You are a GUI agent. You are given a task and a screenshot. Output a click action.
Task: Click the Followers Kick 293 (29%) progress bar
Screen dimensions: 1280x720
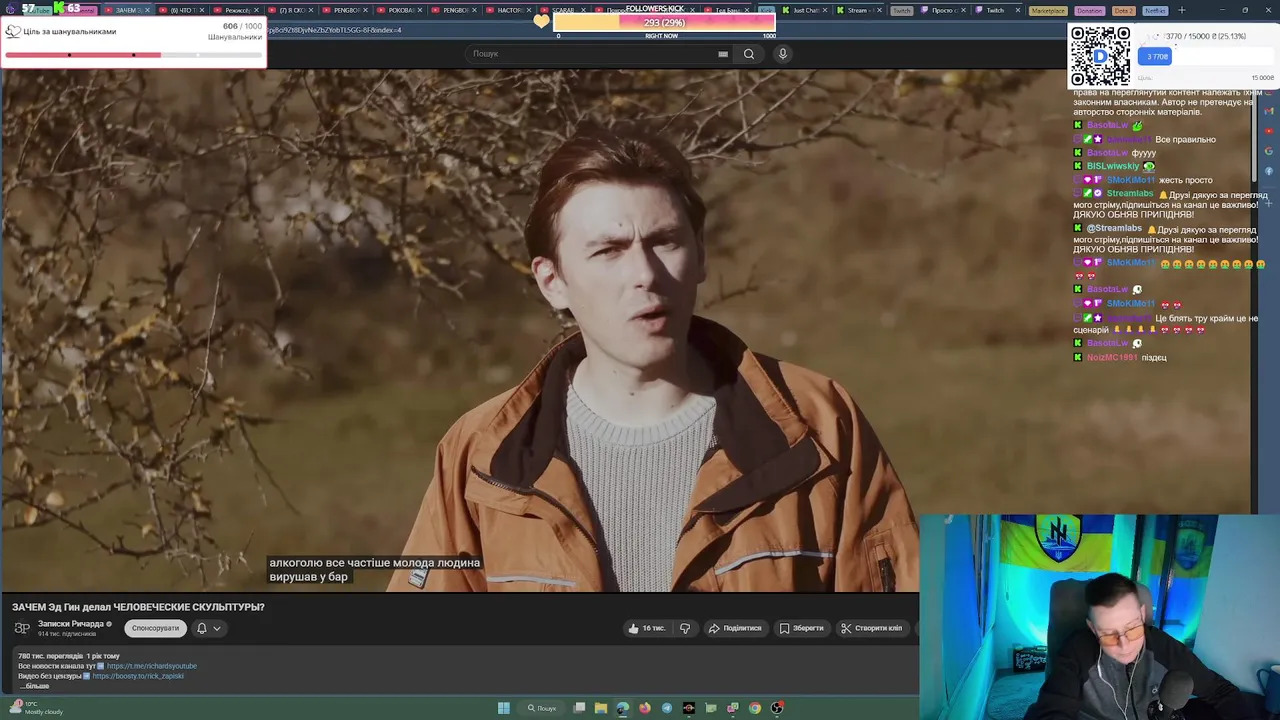664,22
